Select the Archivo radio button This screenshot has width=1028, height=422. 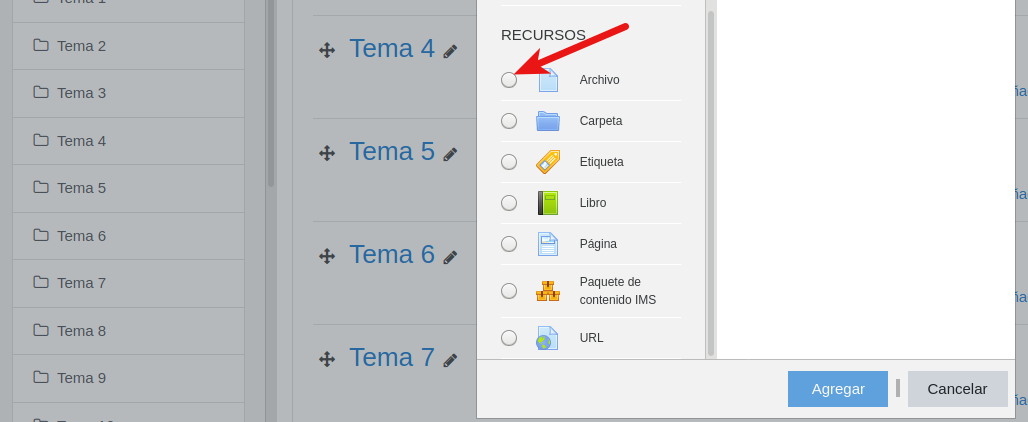509,80
